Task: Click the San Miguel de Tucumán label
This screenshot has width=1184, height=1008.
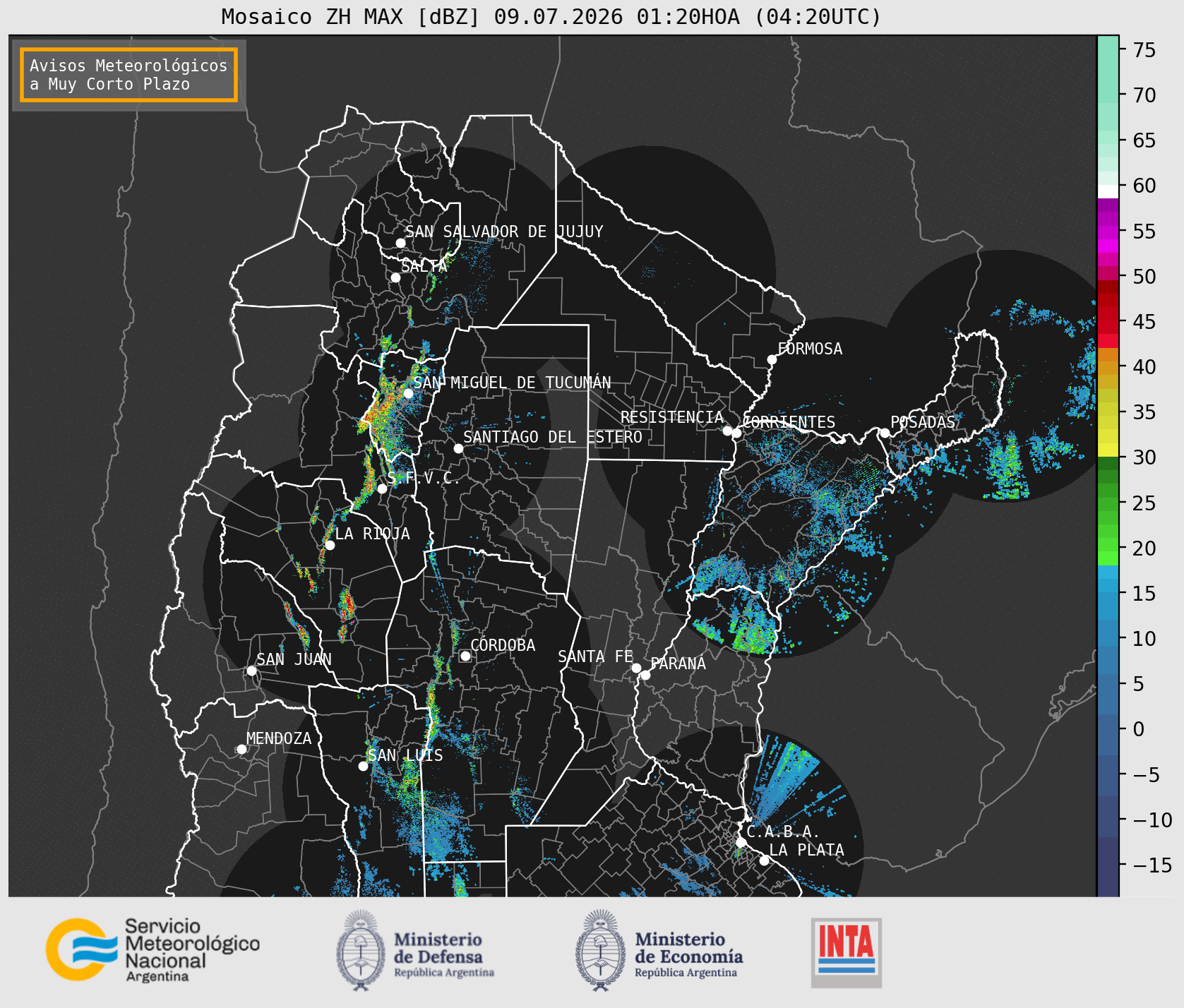Action: pos(512,383)
